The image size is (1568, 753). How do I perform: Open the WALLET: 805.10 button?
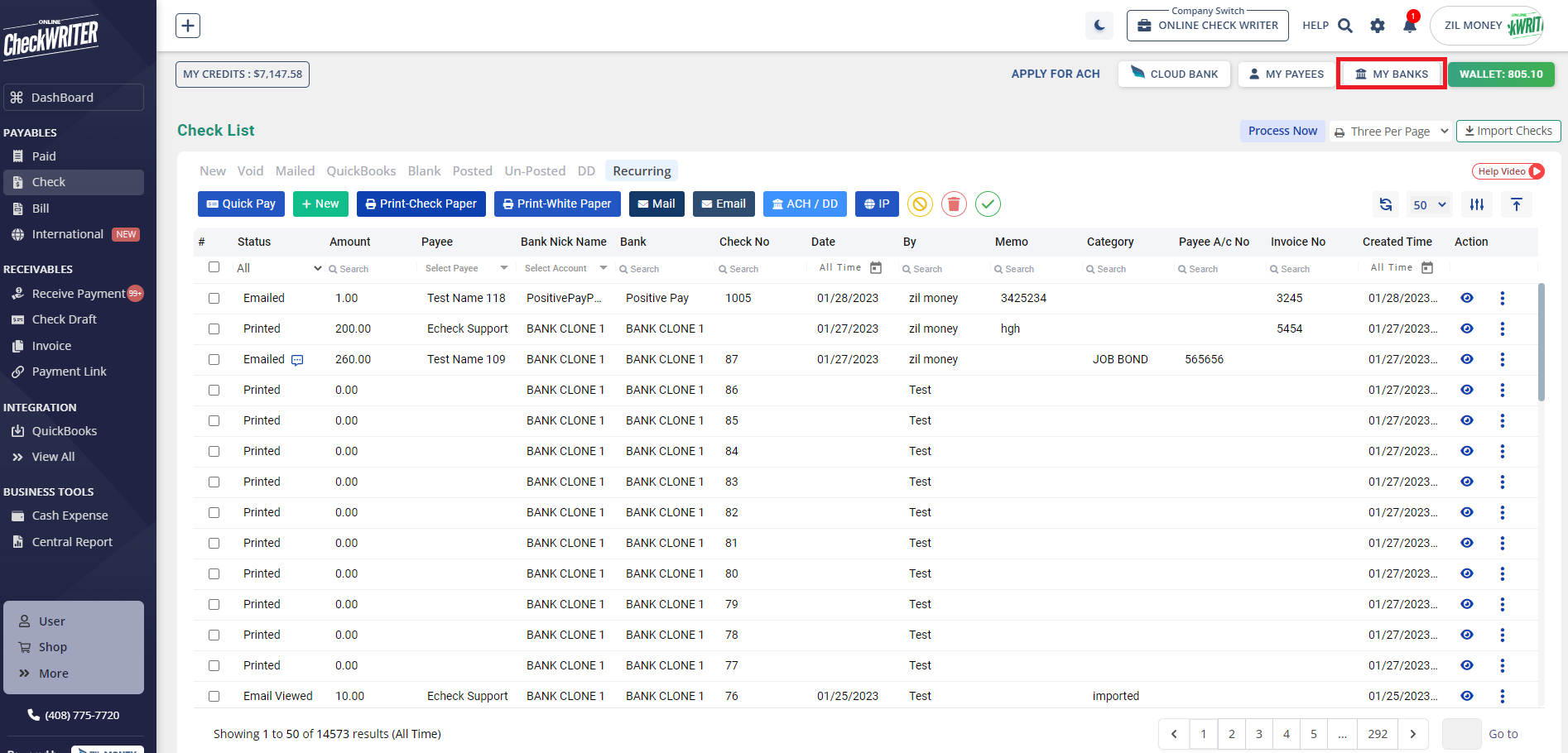point(1501,74)
